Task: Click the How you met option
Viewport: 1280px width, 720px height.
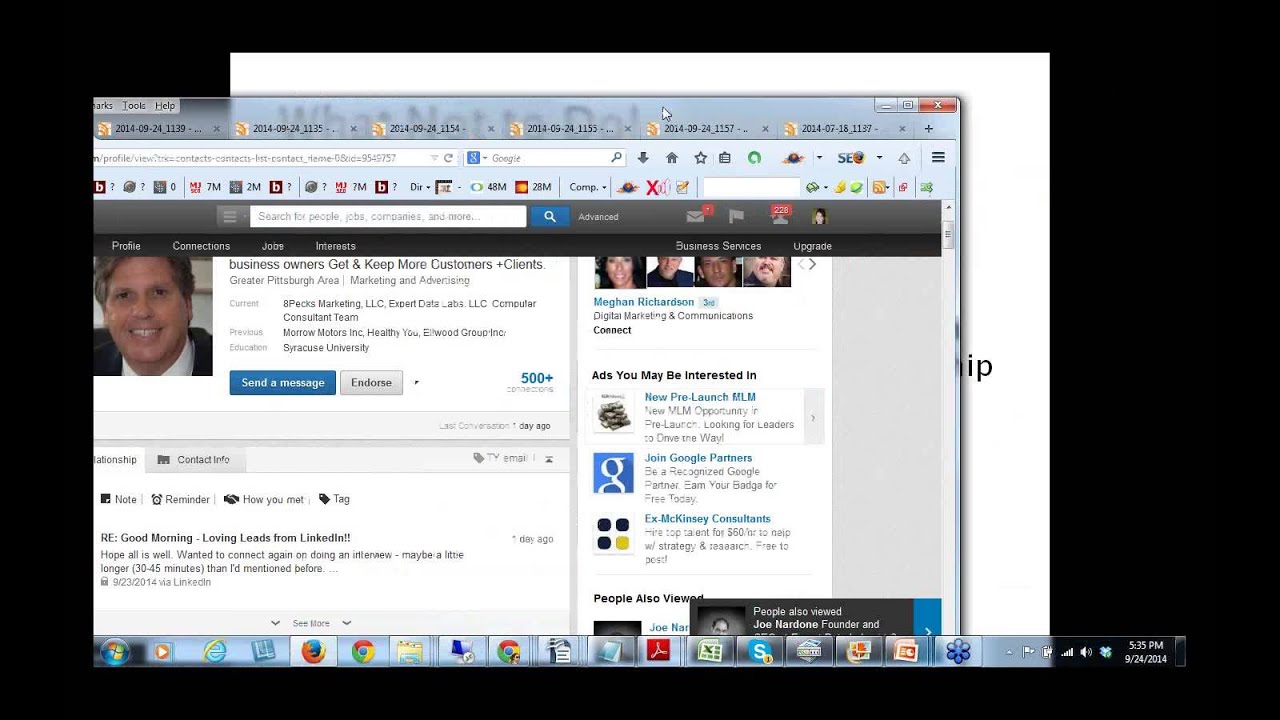Action: click(x=264, y=499)
